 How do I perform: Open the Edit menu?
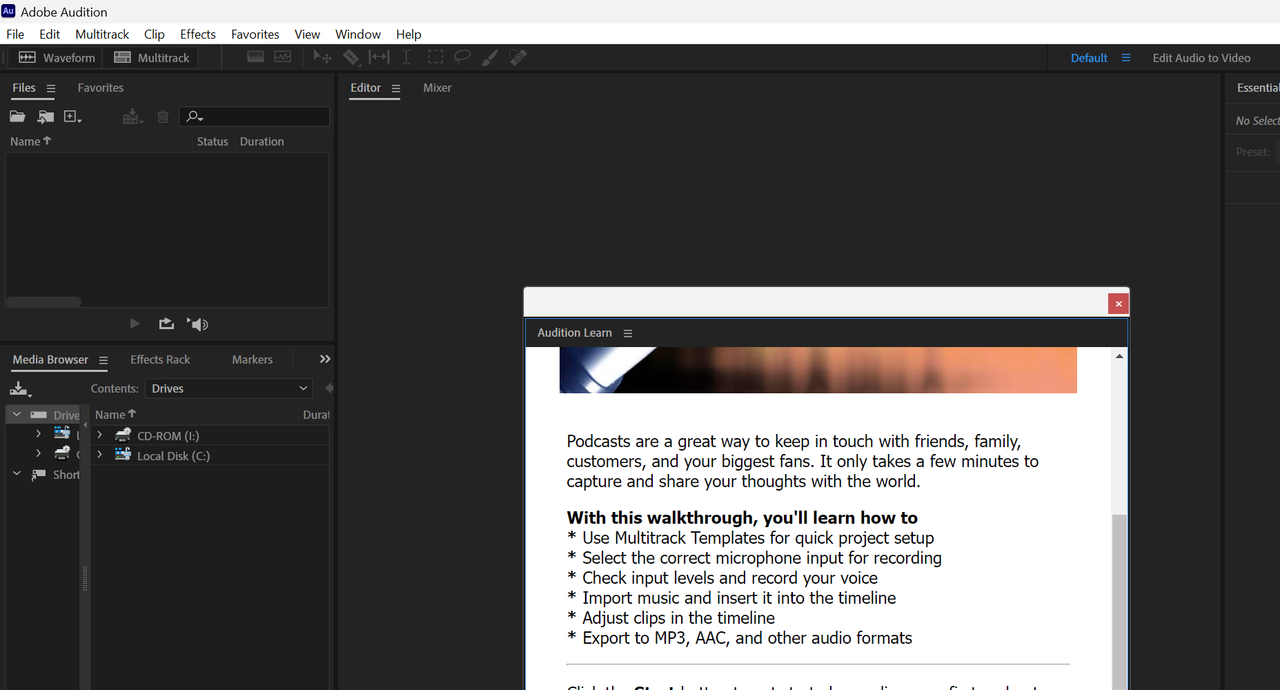click(50, 34)
